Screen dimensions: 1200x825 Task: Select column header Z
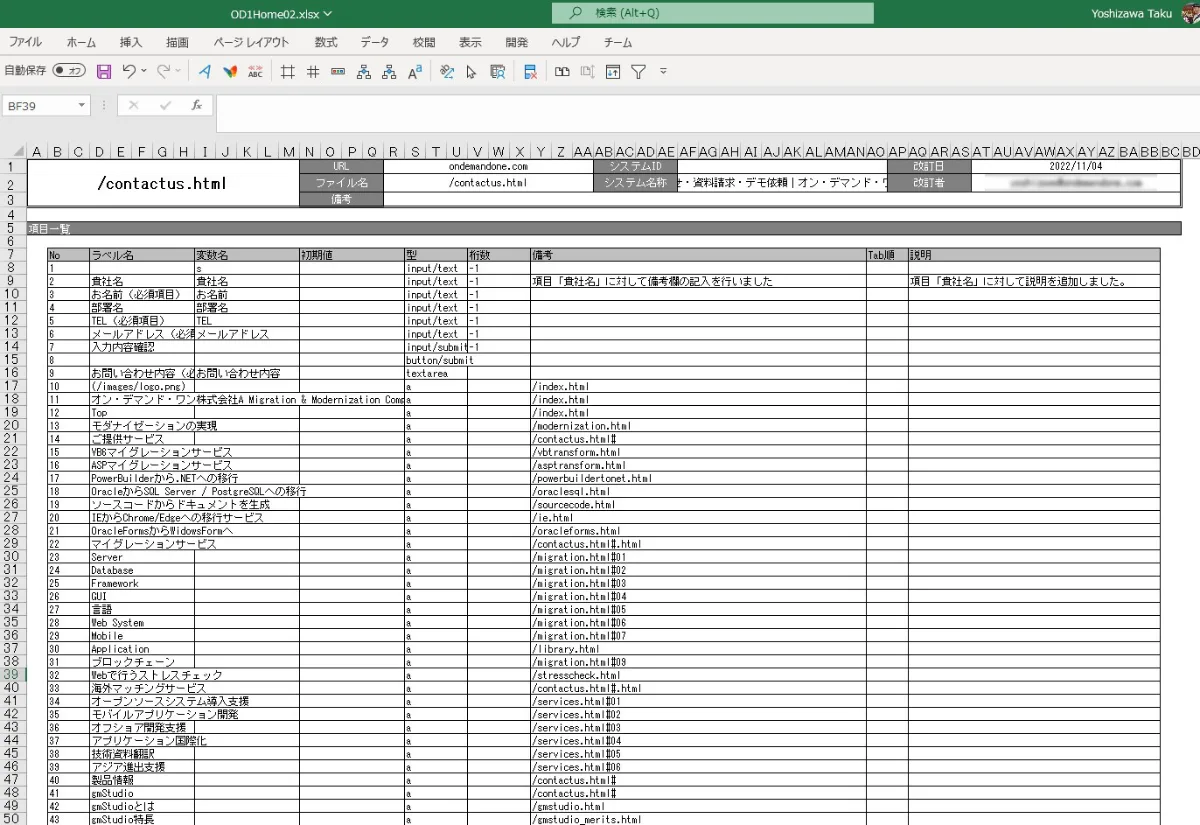(x=561, y=152)
